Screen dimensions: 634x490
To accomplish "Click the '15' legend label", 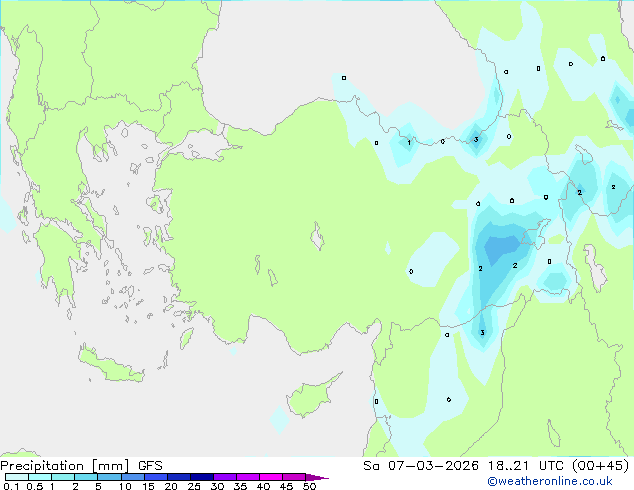I will pos(148,486).
